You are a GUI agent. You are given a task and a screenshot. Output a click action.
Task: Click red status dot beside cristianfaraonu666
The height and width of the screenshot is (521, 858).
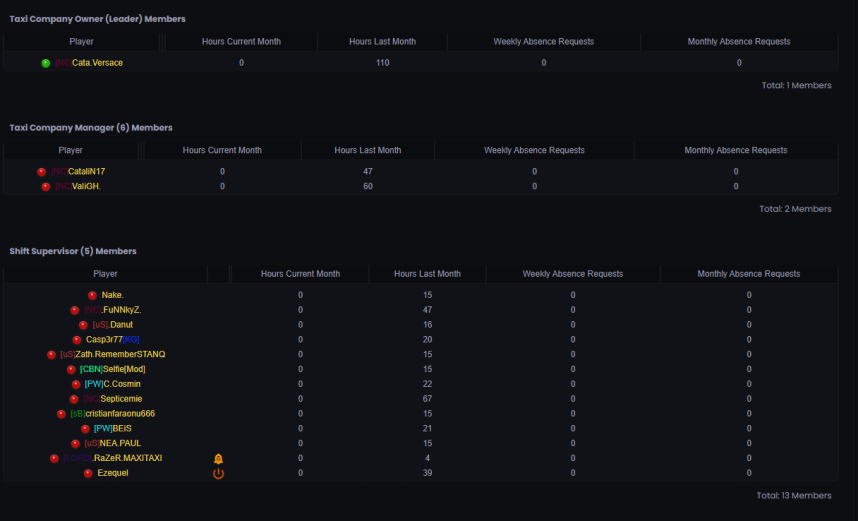coord(61,414)
